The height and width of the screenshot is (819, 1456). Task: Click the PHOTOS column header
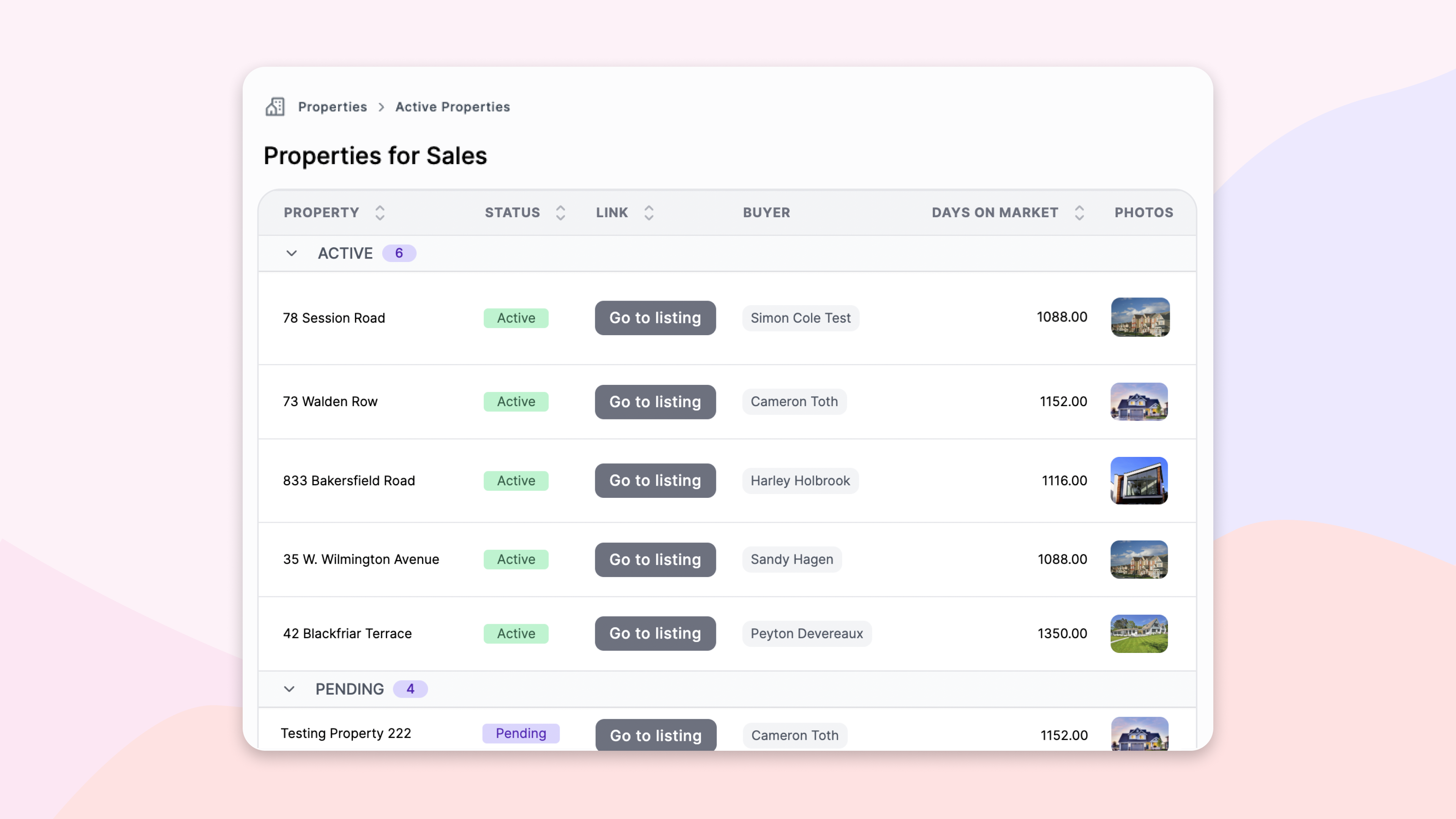1144,212
